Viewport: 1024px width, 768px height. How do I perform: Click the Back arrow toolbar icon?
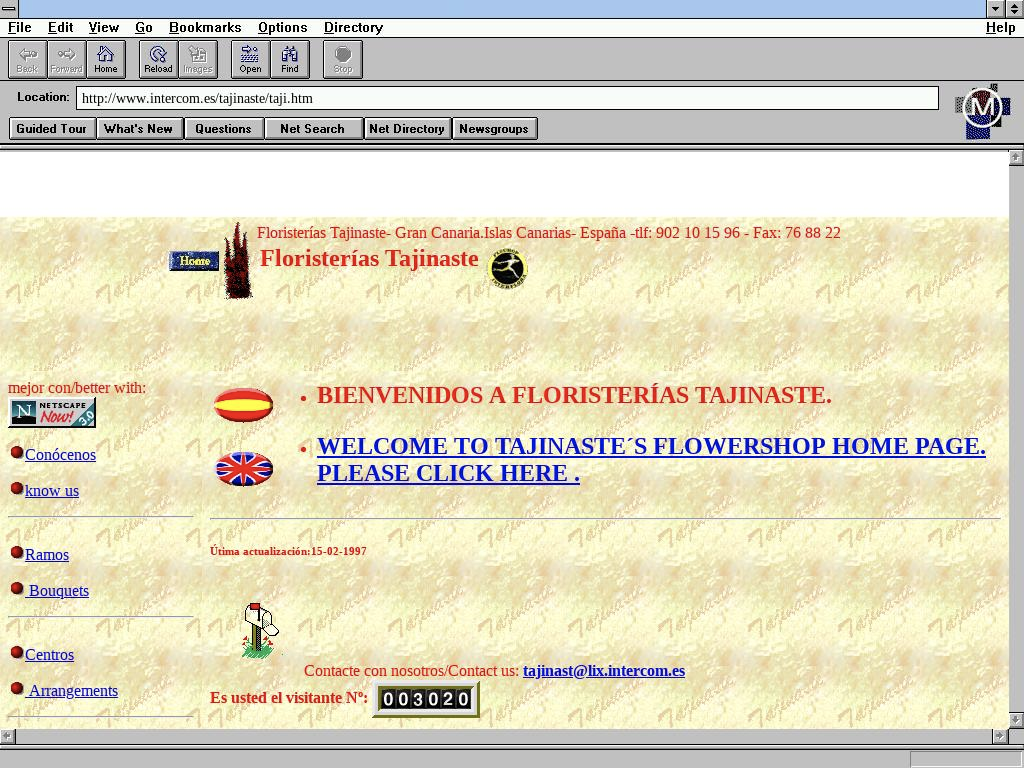(x=27, y=59)
